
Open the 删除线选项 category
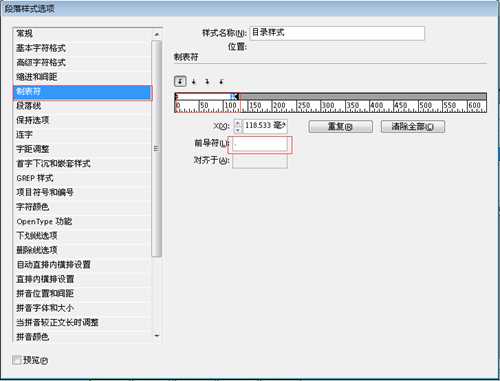pyautogui.click(x=82, y=250)
